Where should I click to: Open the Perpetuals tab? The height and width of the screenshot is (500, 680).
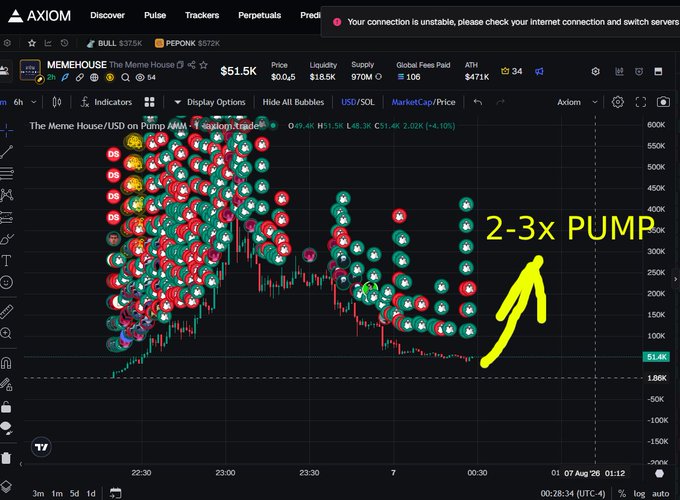click(259, 15)
